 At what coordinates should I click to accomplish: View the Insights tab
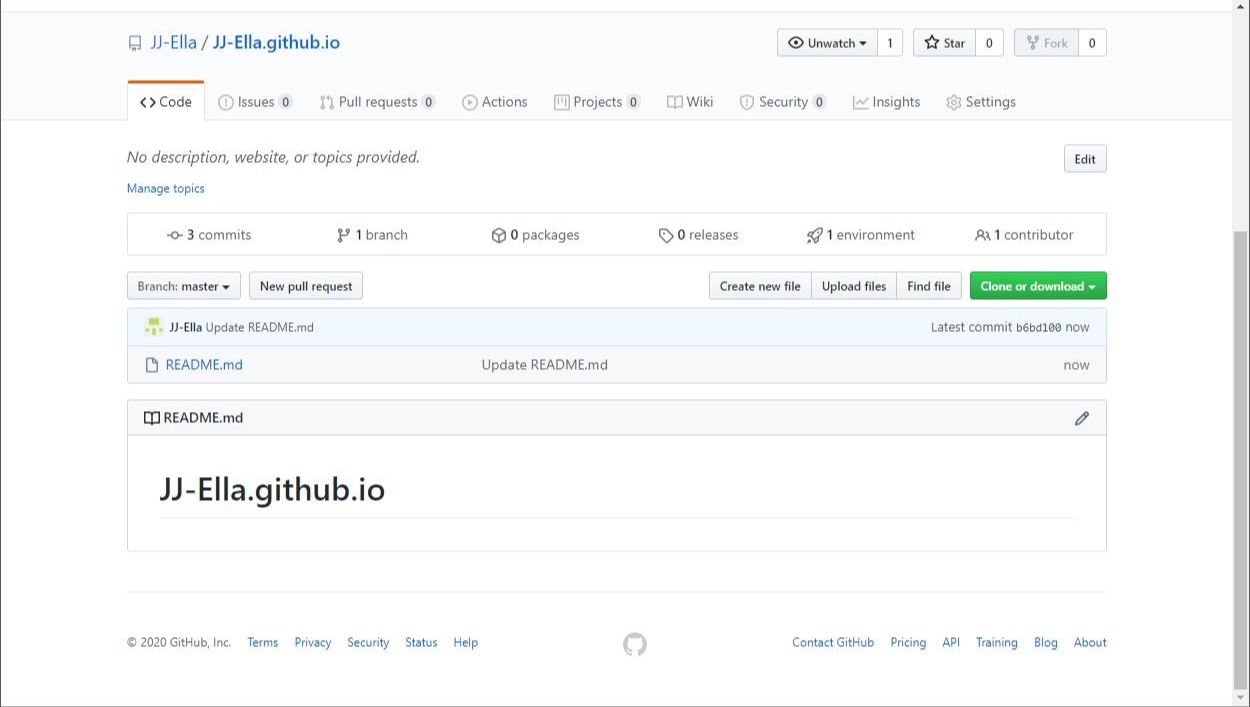pos(887,102)
